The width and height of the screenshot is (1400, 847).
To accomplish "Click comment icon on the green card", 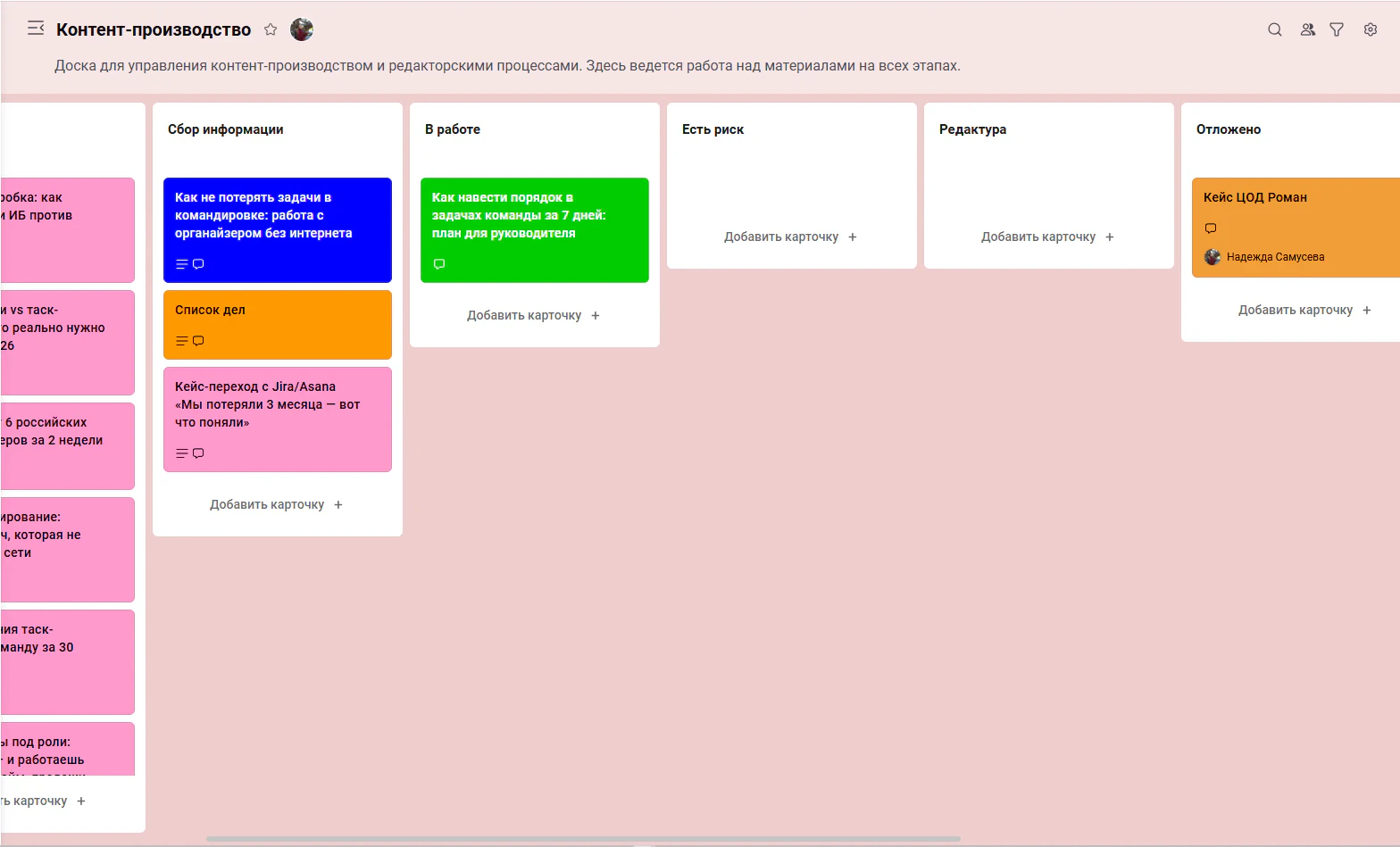I will pyautogui.click(x=439, y=264).
